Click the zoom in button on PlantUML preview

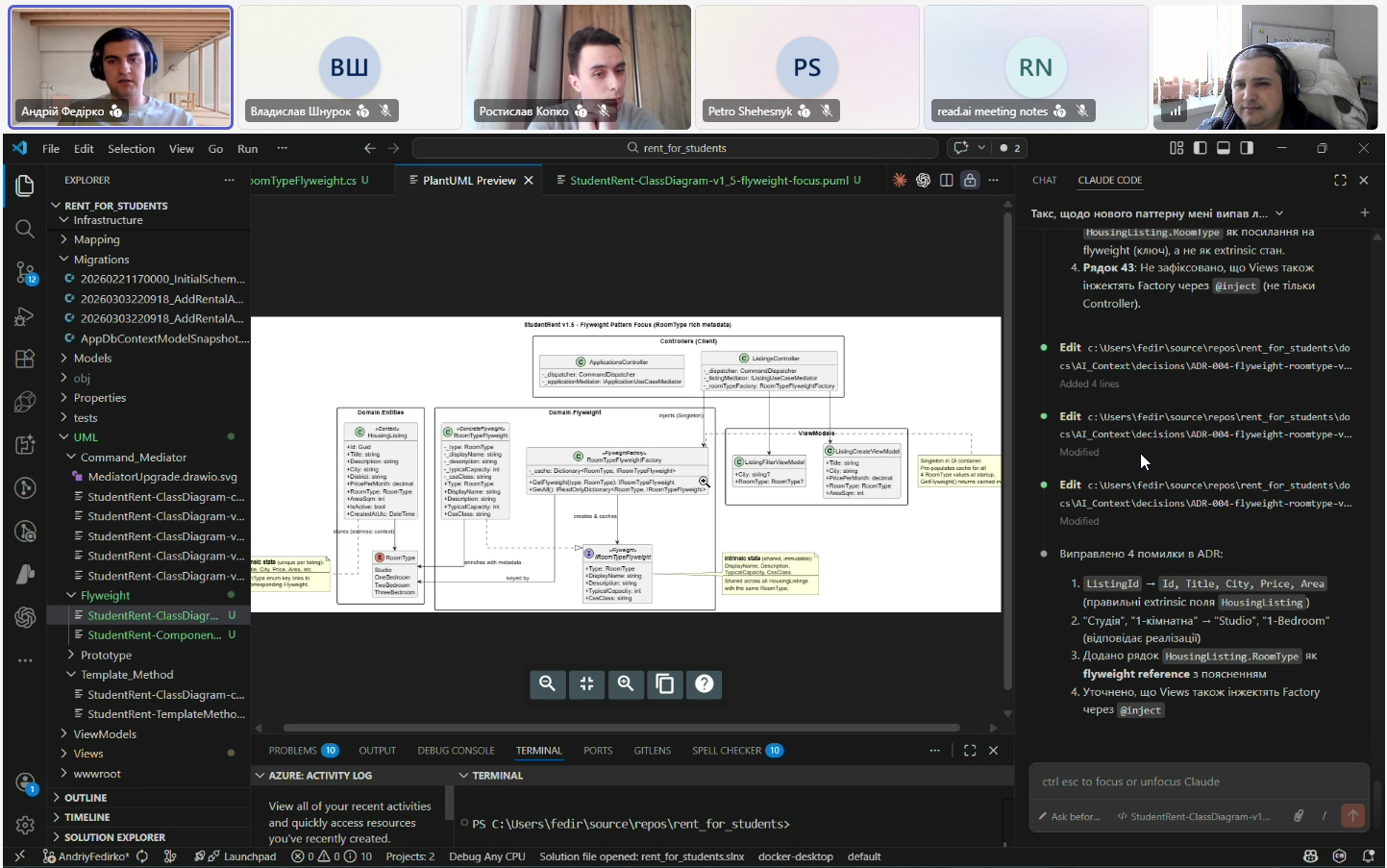point(626,683)
